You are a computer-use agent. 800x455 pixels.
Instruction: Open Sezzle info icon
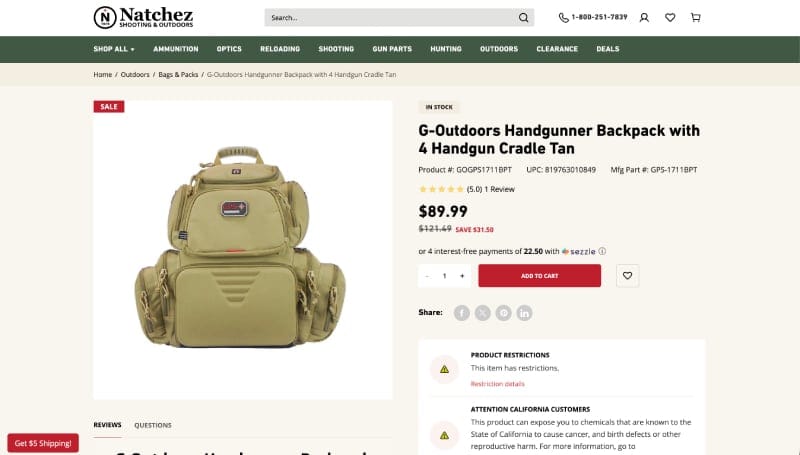coord(602,251)
